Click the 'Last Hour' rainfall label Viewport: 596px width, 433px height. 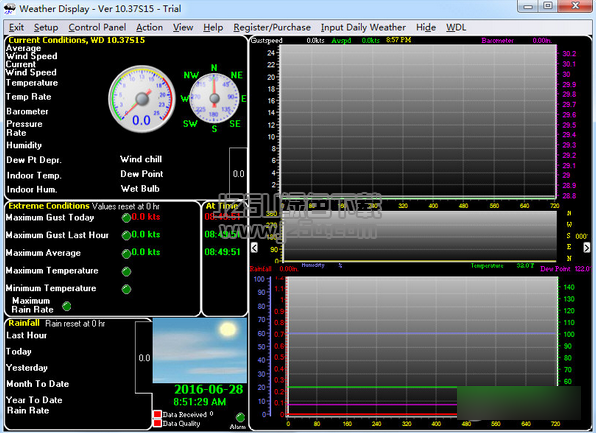pos(27,336)
